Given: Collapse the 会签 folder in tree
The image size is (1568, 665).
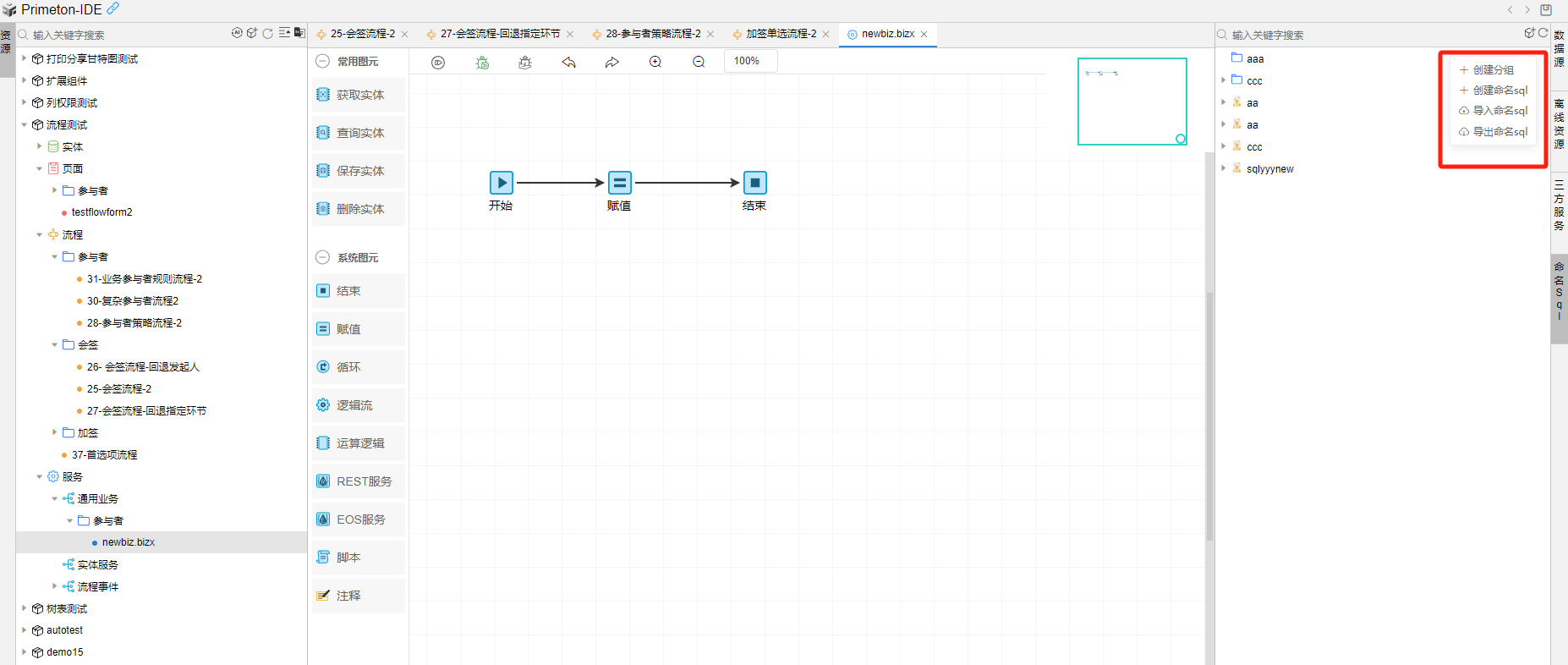Looking at the screenshot, I should (55, 345).
